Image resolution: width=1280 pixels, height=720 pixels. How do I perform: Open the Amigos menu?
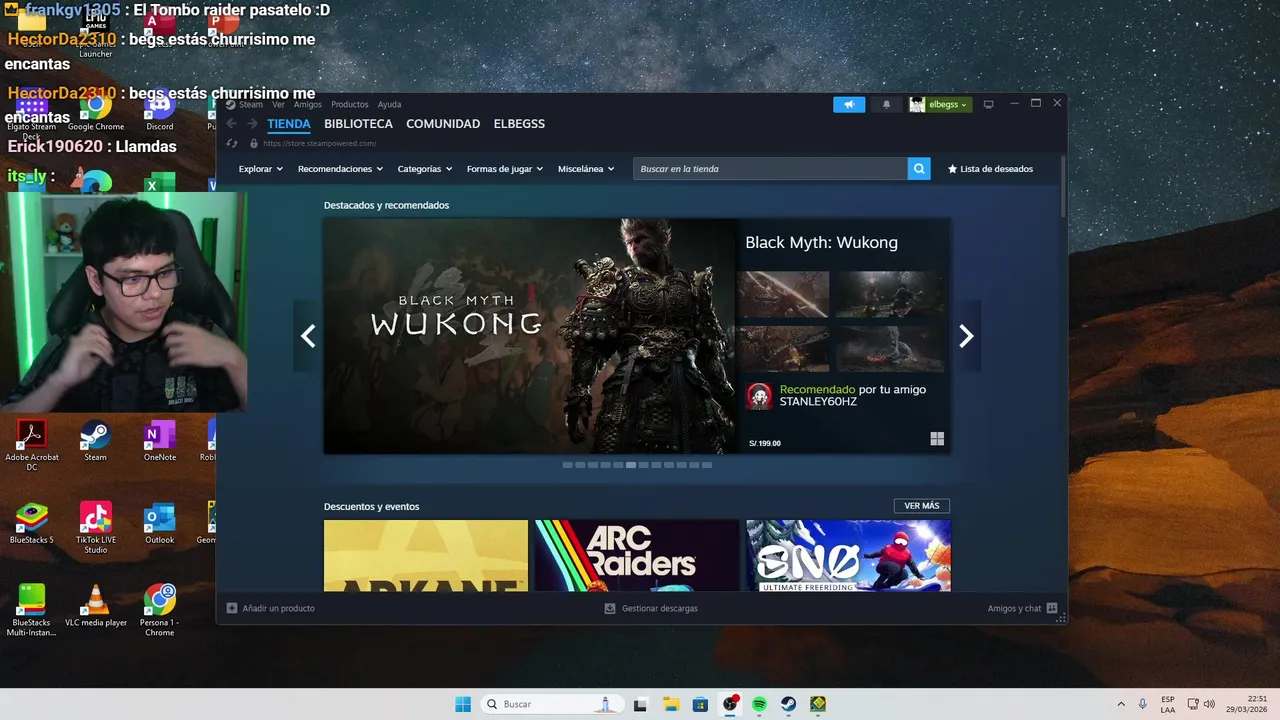[308, 104]
